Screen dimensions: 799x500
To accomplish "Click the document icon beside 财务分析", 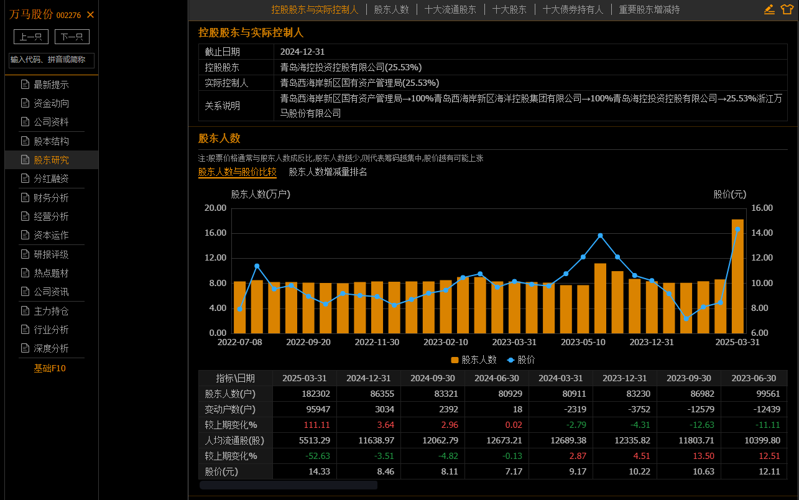I will (x=24, y=198).
